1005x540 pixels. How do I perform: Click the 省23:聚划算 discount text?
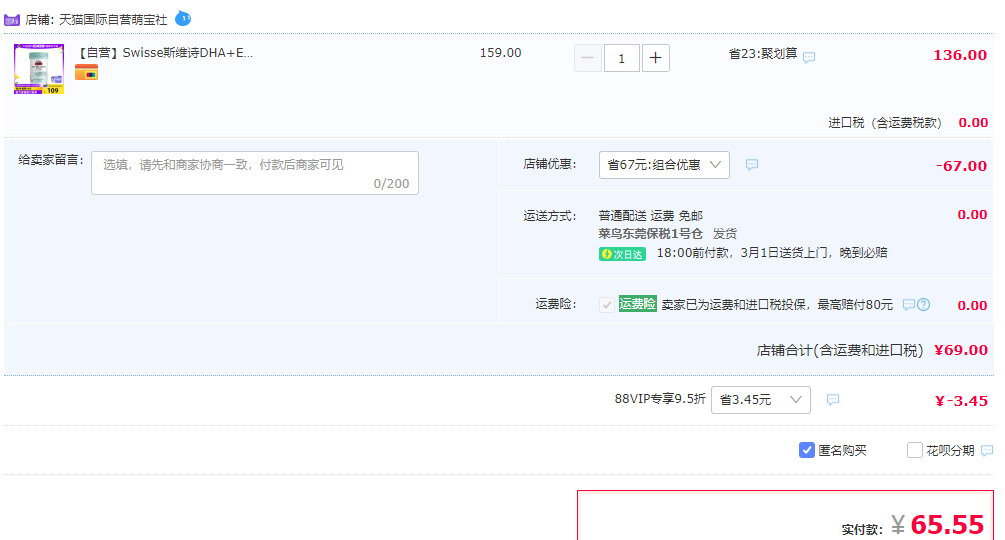tap(763, 54)
